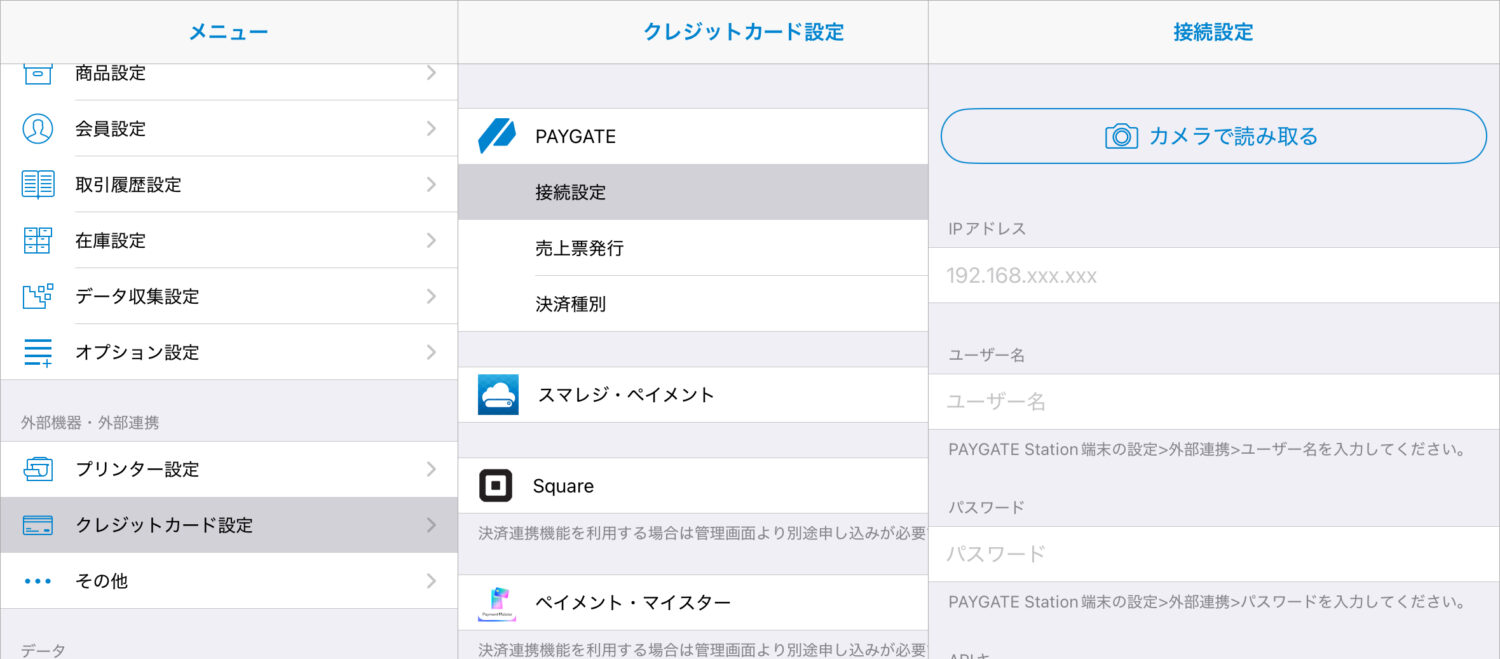This screenshot has height=659, width=1500.
Task: Click the カメラで読み取る button
Action: click(1212, 137)
